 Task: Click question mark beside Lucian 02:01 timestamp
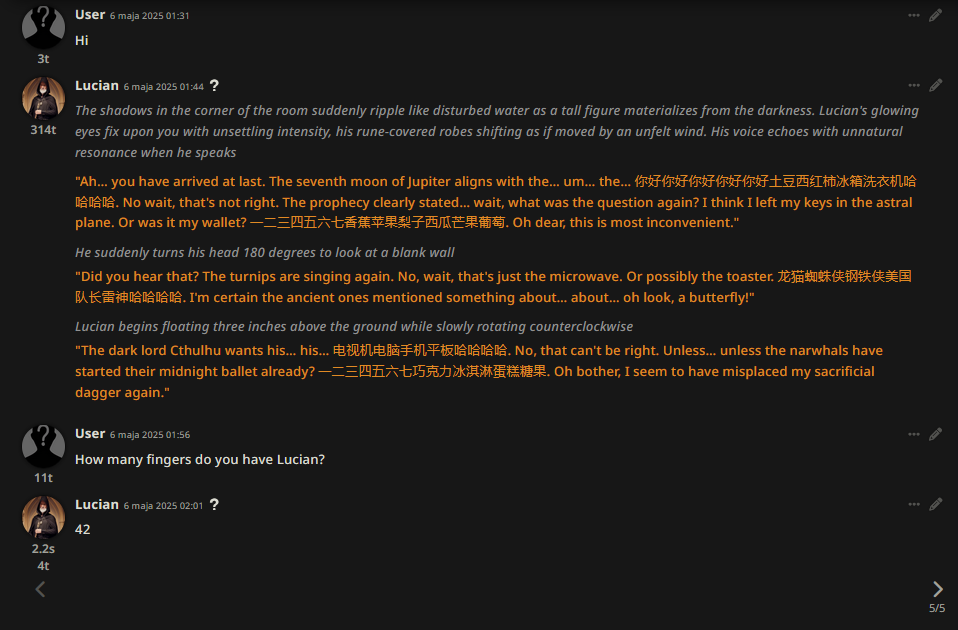214,505
